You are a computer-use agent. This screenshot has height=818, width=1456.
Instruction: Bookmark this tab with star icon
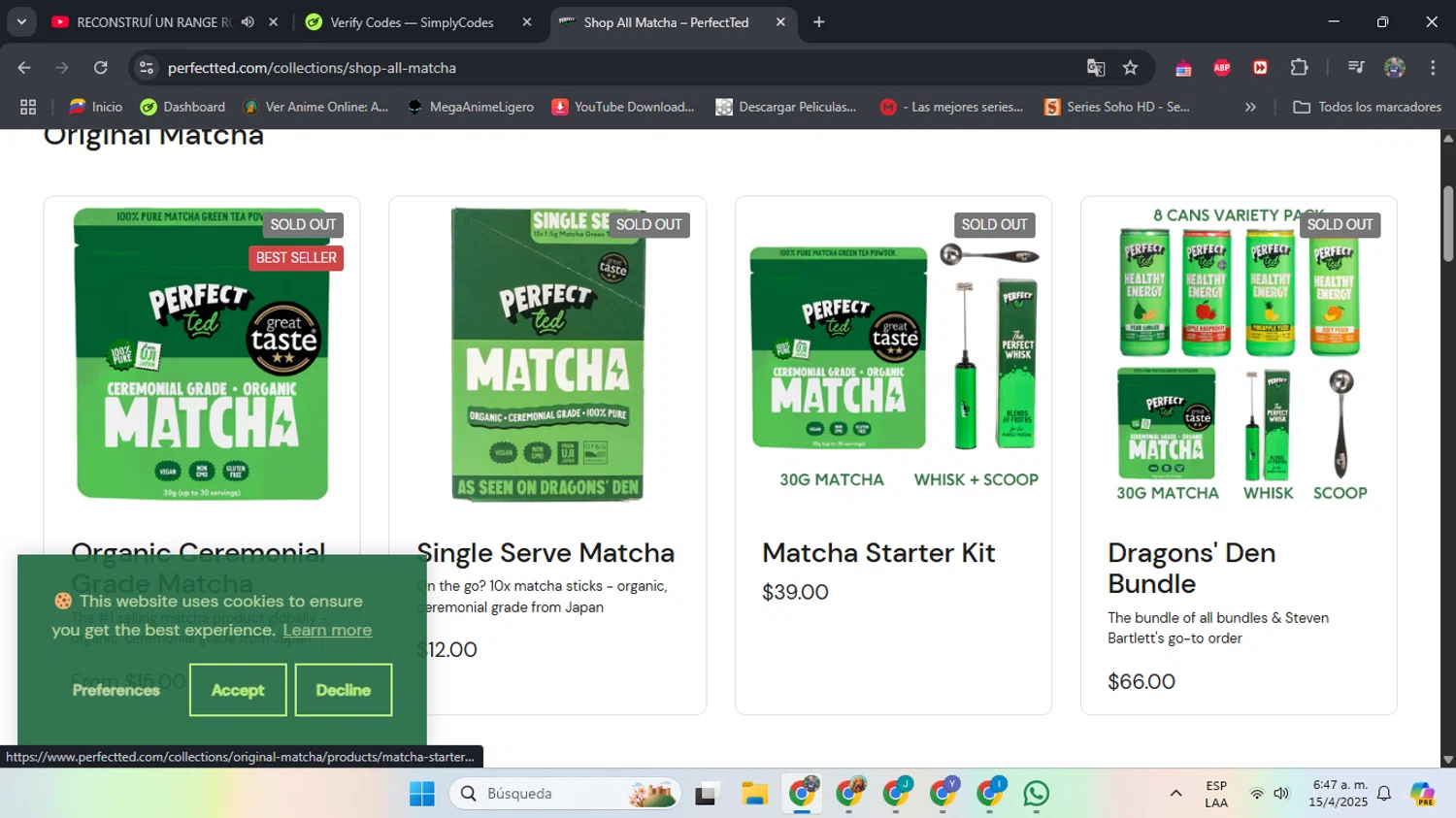1130,68
